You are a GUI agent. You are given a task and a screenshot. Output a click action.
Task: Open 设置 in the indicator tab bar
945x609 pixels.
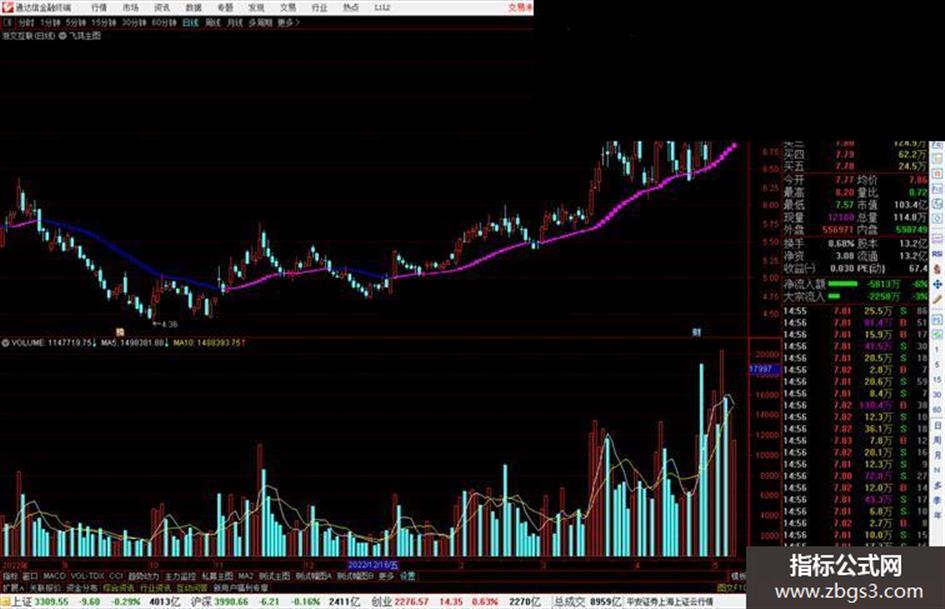(x=407, y=576)
